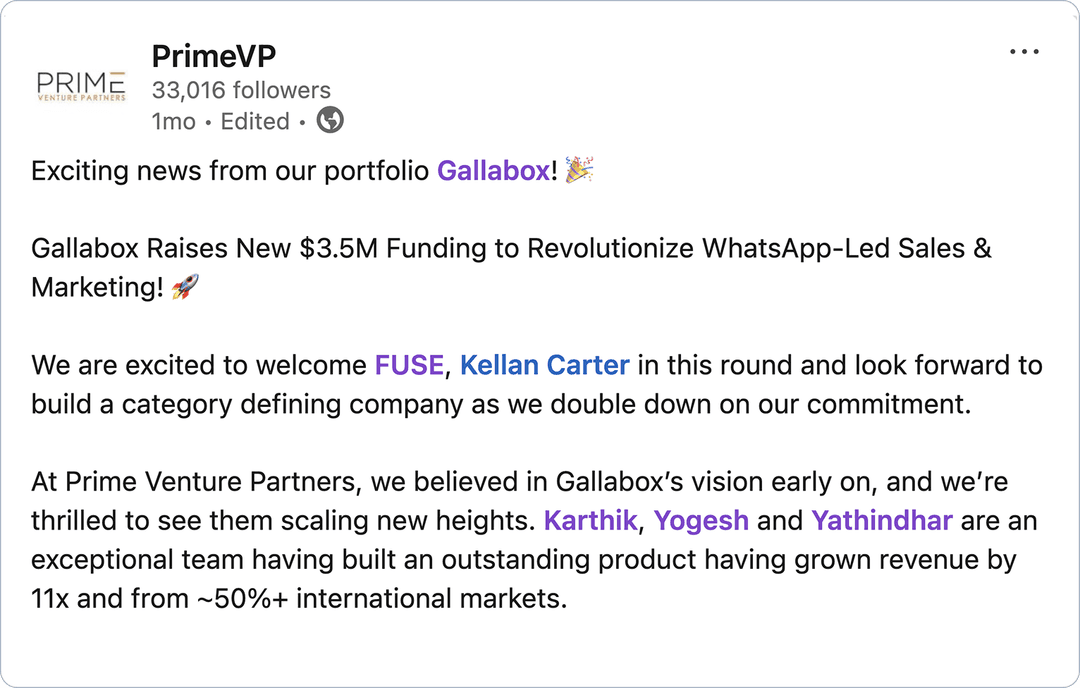Screen dimensions: 1080x688
Task: Click the 'We are excited to welcome' sentence
Action: [200, 365]
